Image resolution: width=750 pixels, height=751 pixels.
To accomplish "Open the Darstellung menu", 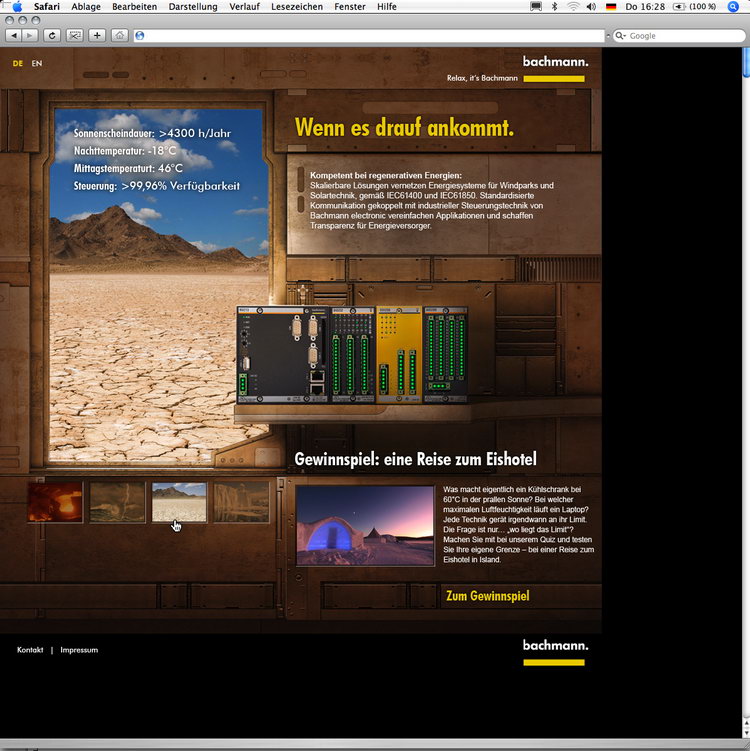I will point(193,7).
